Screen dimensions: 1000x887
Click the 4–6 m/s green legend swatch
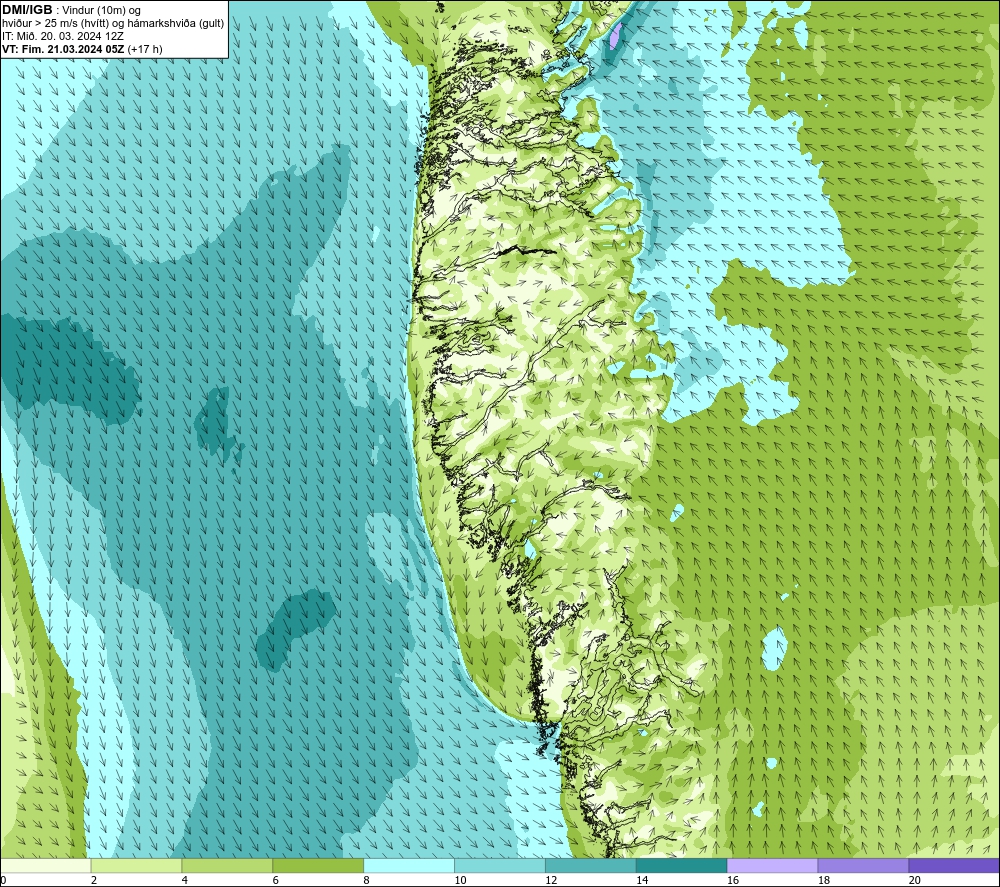coord(227,865)
